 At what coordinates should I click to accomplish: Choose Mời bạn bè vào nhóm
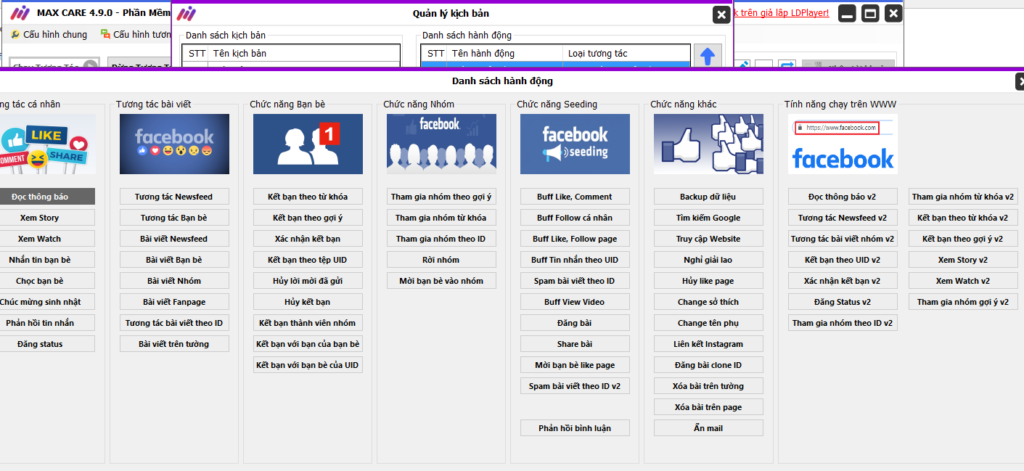441,280
